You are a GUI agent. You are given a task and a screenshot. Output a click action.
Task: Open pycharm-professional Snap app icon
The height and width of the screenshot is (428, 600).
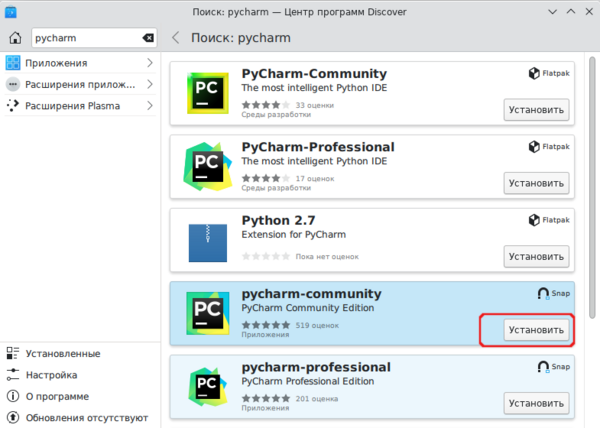pyautogui.click(x=208, y=387)
